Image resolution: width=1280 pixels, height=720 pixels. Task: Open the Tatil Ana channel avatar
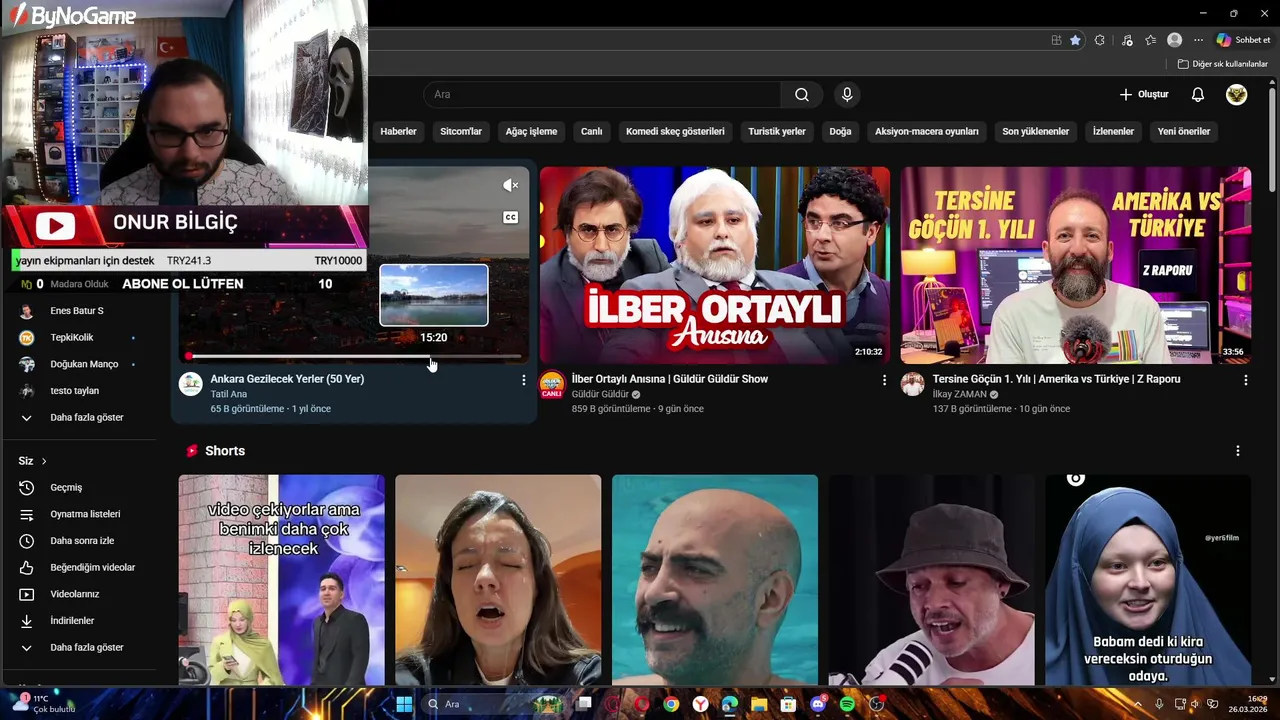[x=190, y=384]
